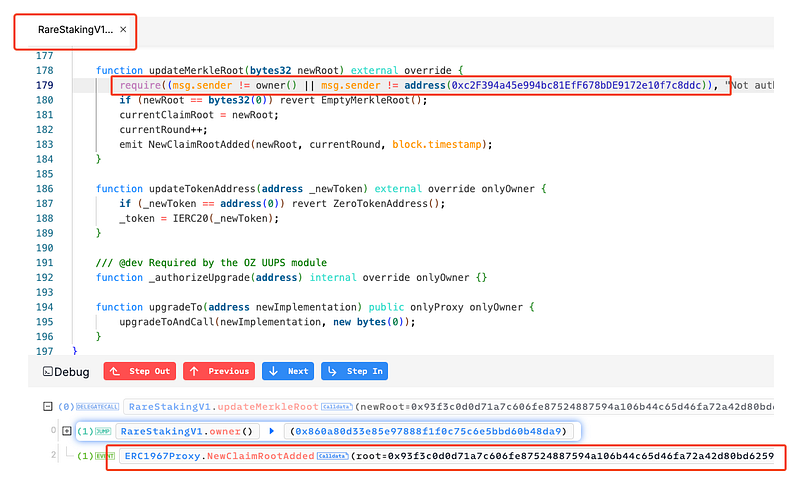The height and width of the screenshot is (502, 800).
Task: Expand the RareStakingV1.owner() JUMP node
Action: point(67,431)
